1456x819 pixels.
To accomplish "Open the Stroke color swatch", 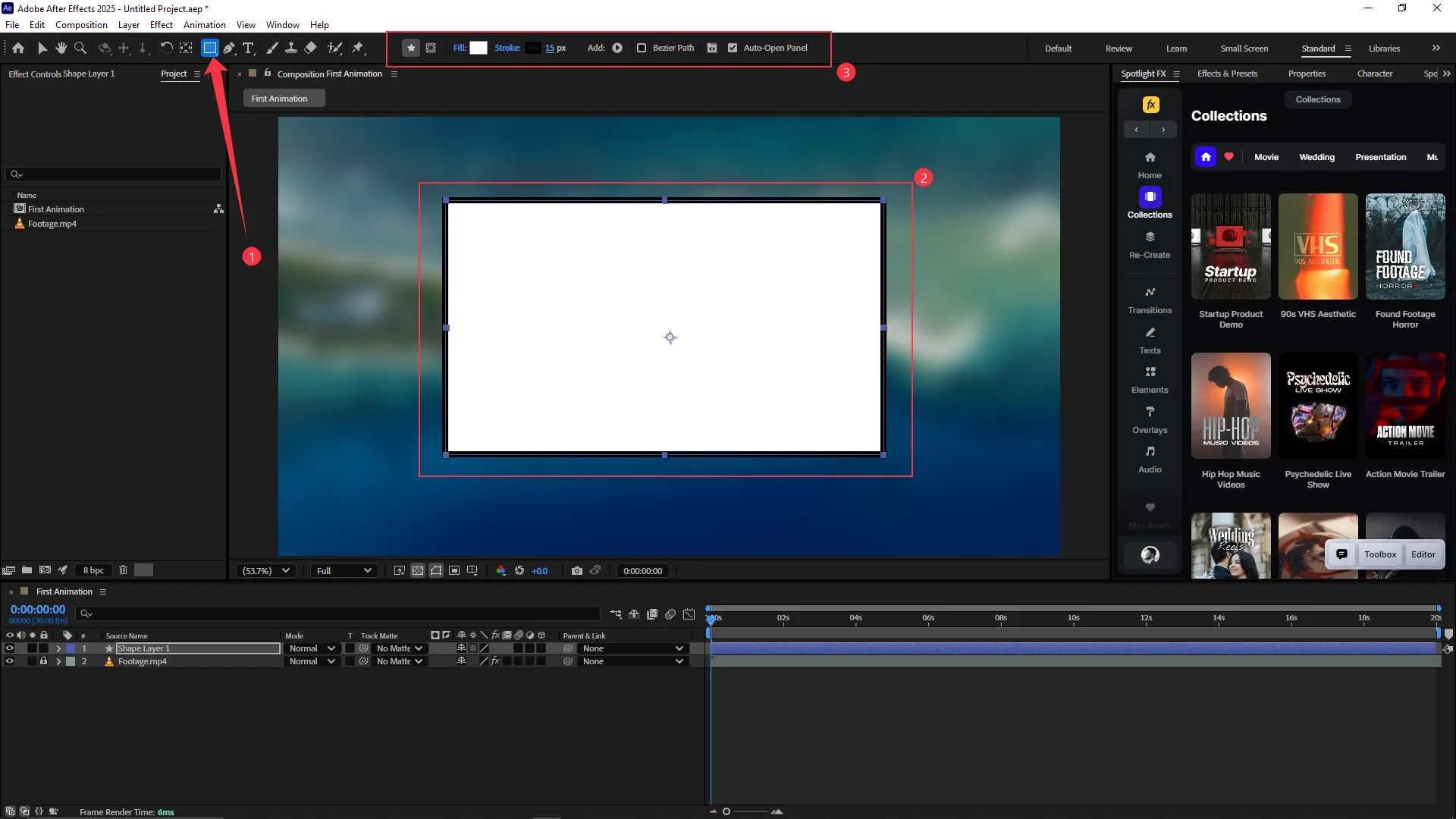I will pos(533,48).
